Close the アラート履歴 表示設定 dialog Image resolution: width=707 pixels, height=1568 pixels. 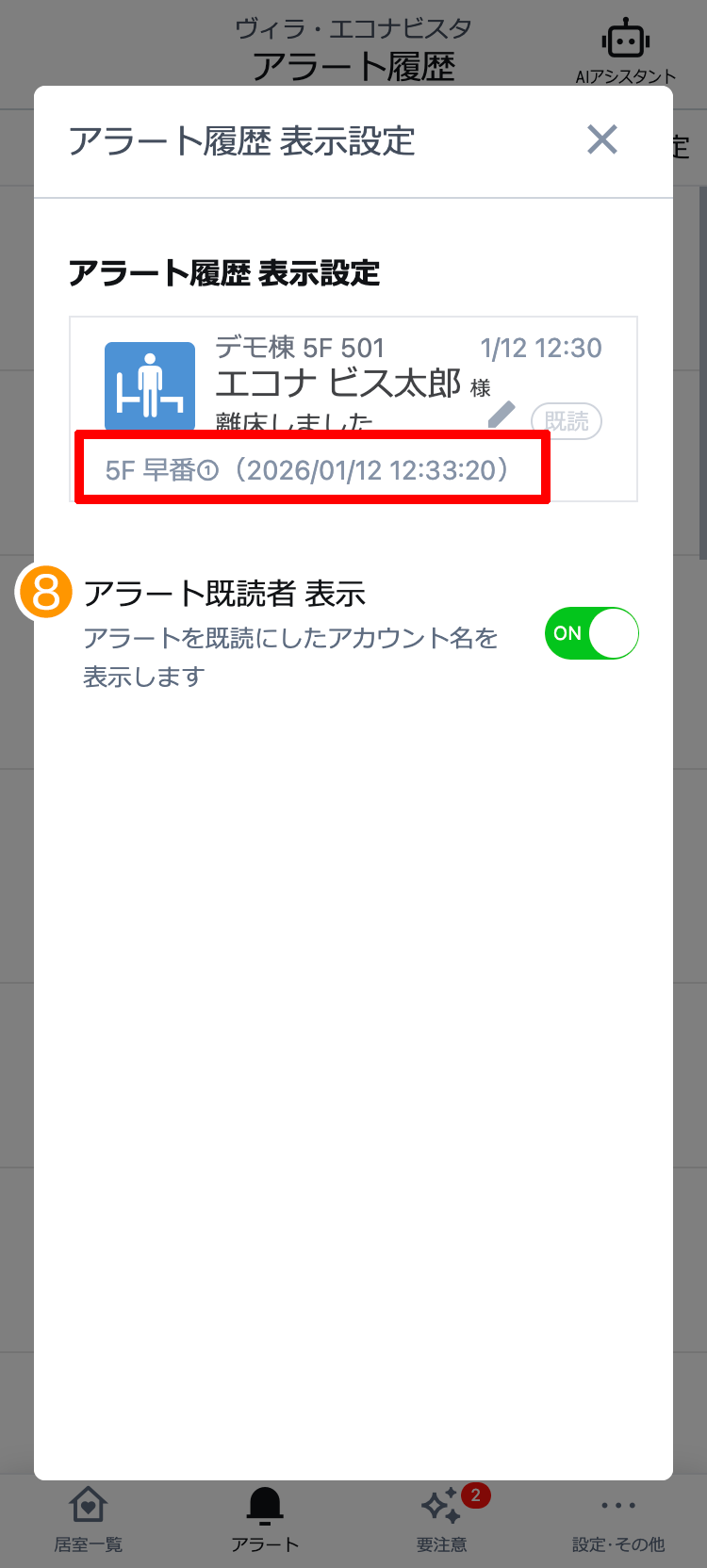602,139
